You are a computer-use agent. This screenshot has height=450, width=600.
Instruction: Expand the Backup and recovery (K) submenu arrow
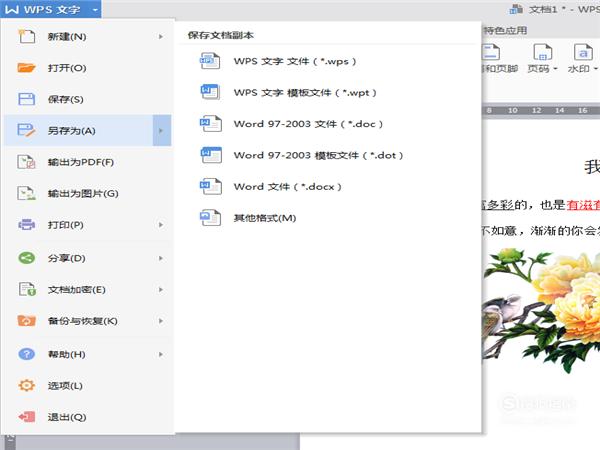pyautogui.click(x=161, y=321)
